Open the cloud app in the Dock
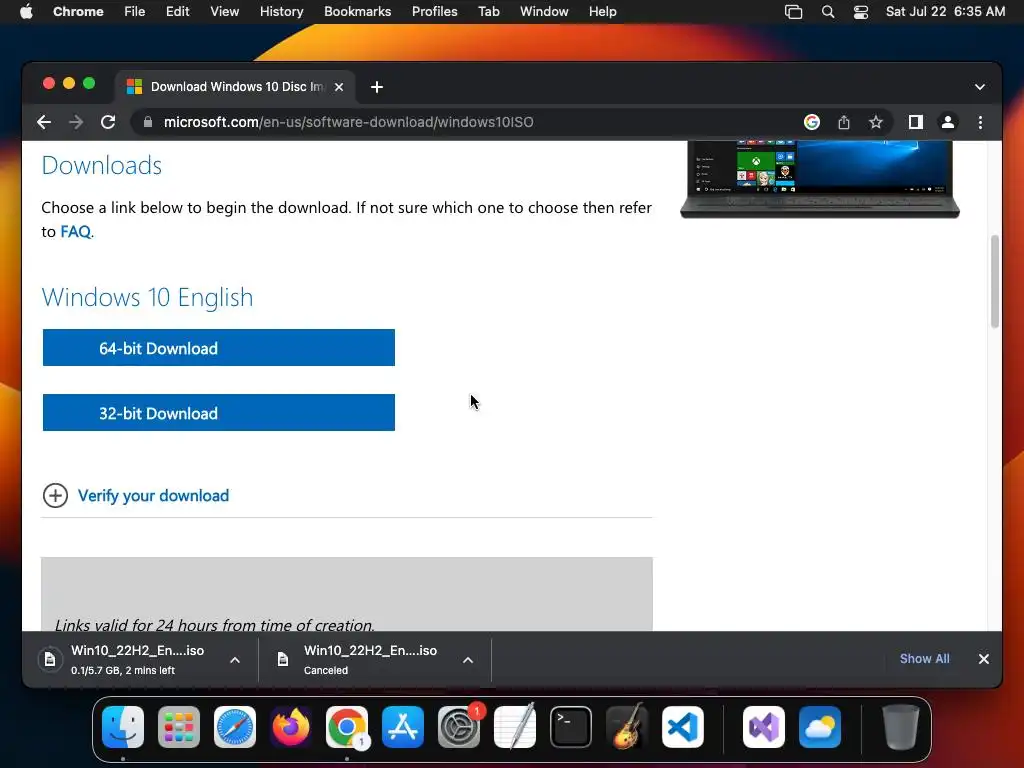1024x768 pixels. [x=820, y=727]
